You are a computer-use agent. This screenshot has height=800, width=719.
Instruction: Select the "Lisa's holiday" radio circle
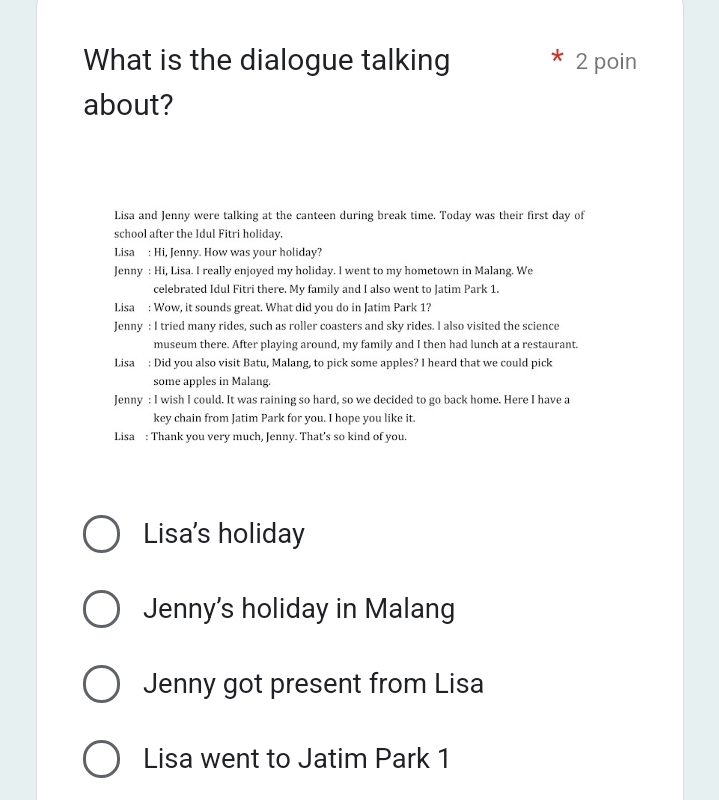[x=102, y=534]
